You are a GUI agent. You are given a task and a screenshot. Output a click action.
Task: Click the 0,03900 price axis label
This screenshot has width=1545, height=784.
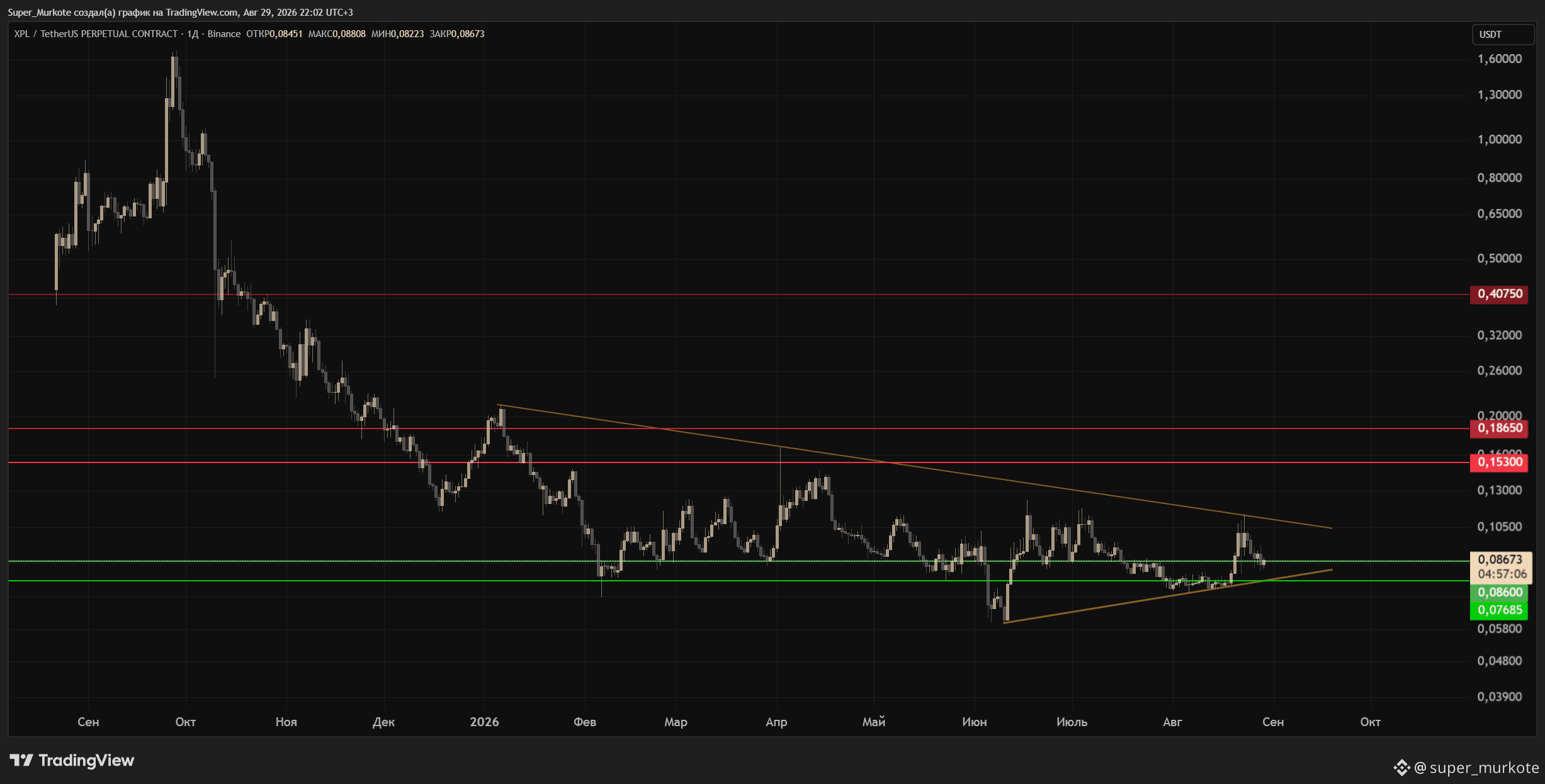click(x=1500, y=697)
